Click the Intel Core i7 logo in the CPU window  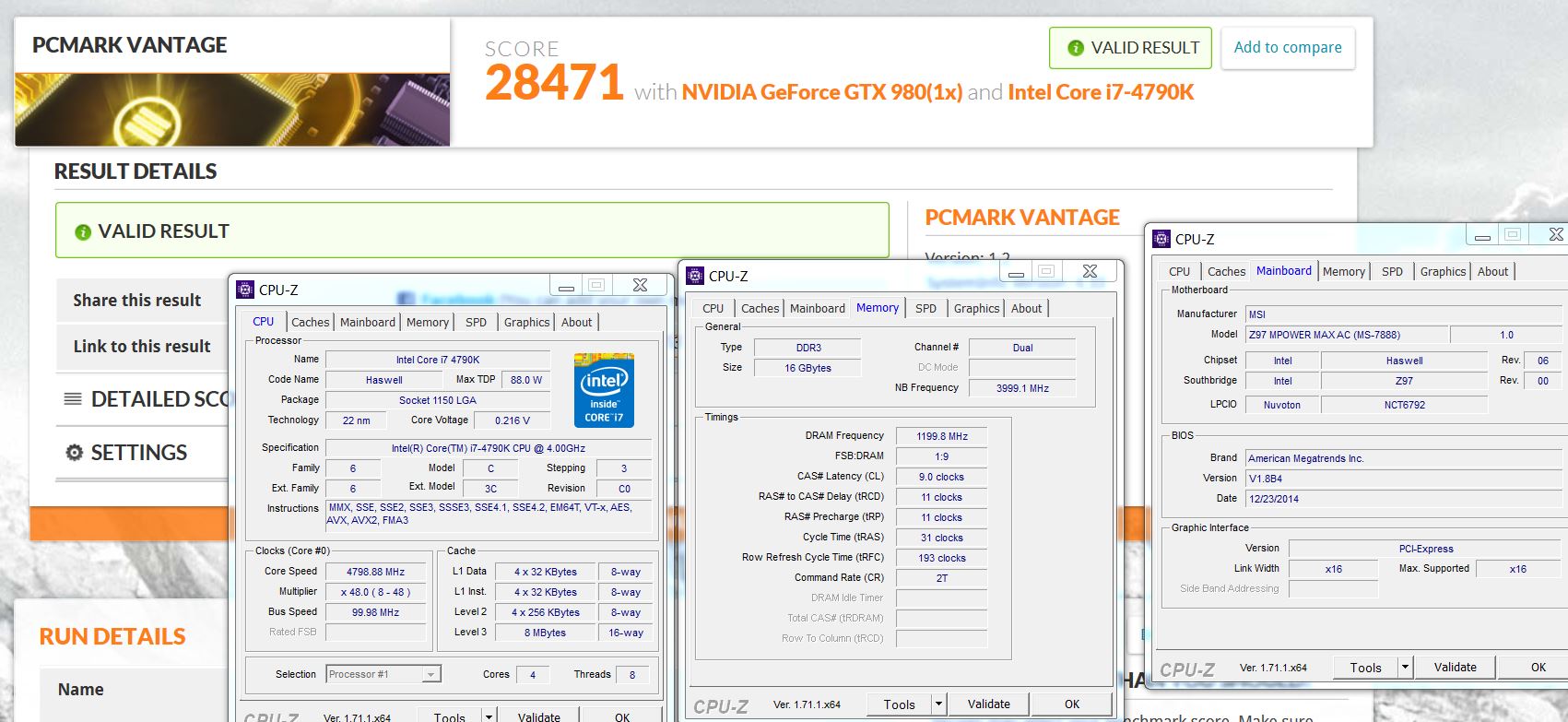tap(604, 389)
